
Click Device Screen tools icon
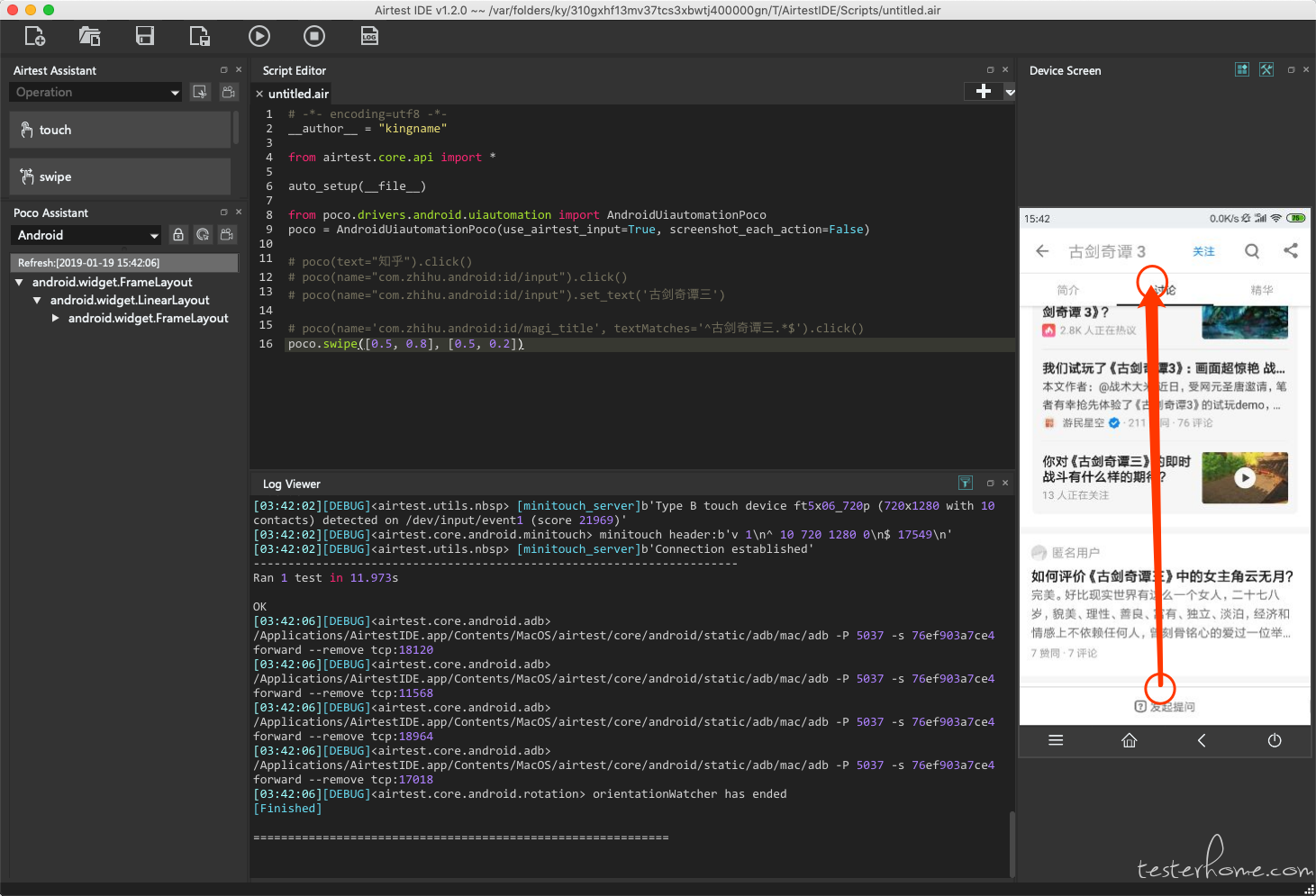pos(1266,69)
